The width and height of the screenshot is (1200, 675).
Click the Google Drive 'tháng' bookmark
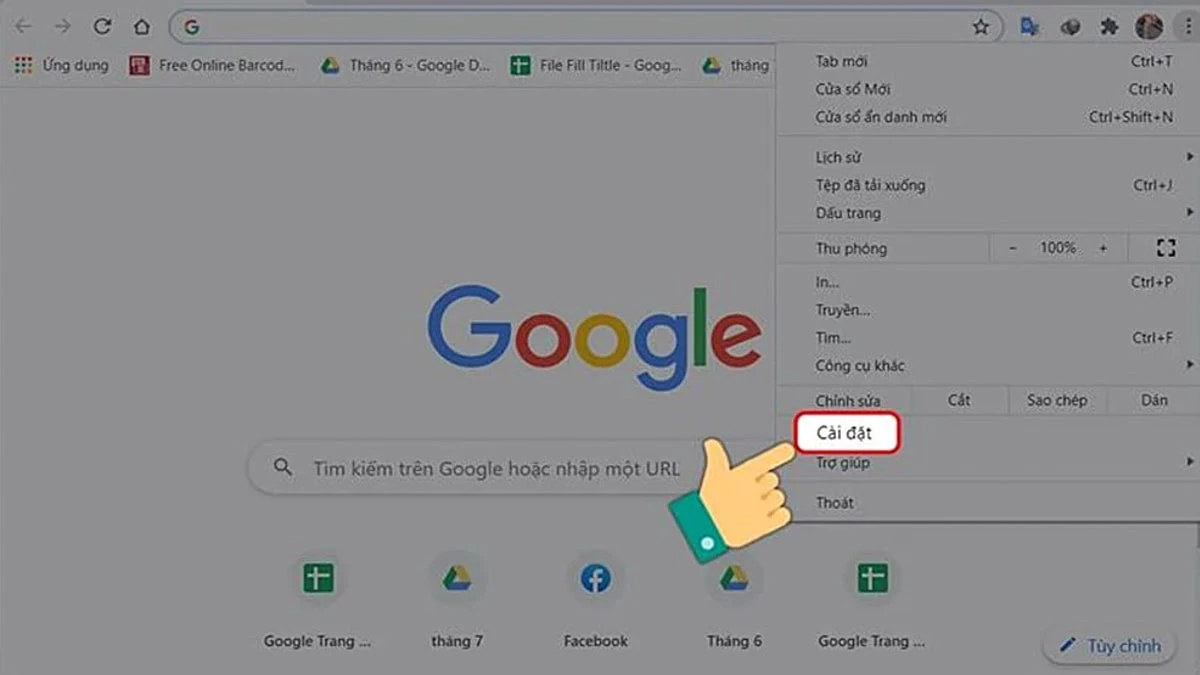736,66
